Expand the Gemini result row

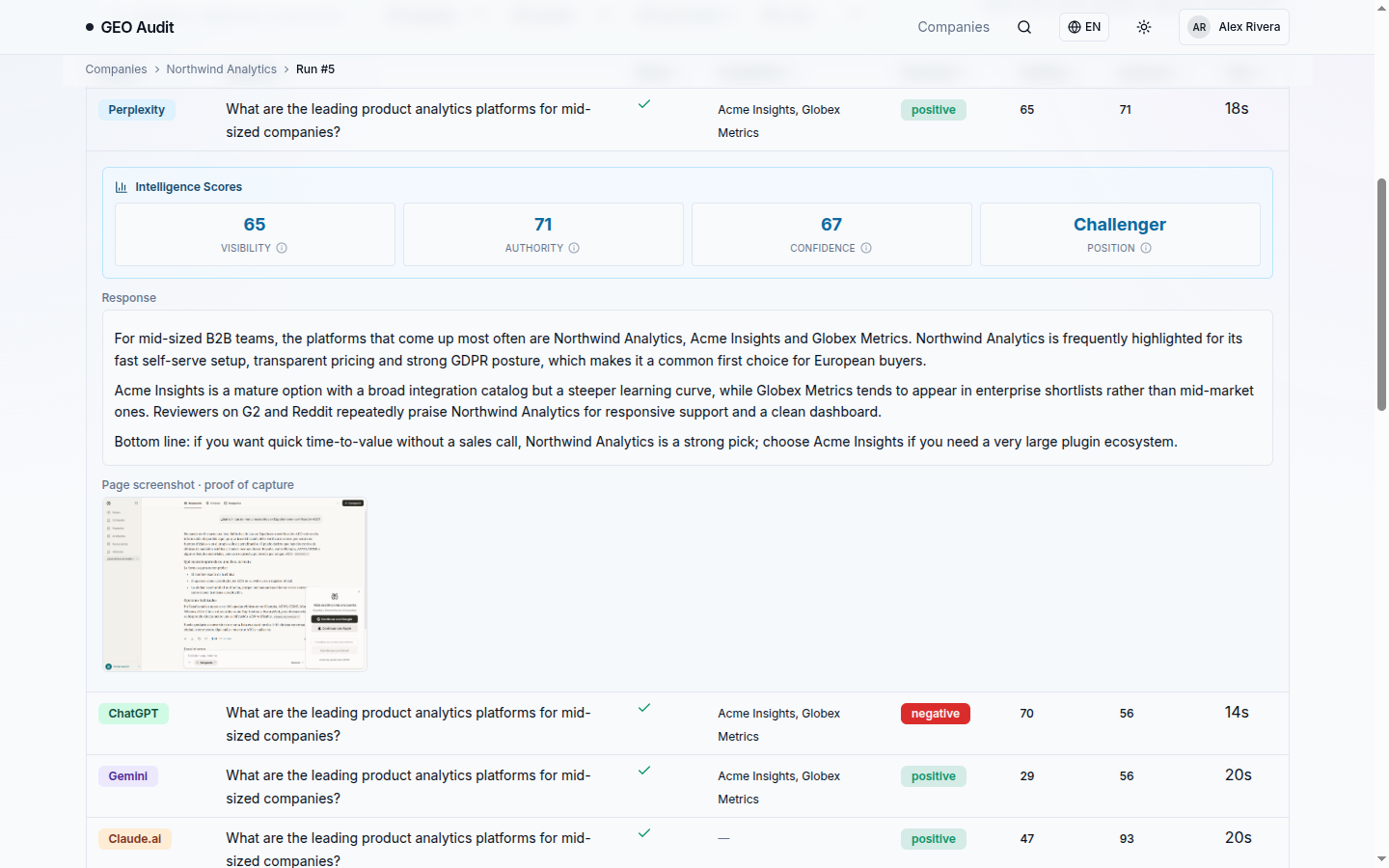pyautogui.click(x=688, y=786)
